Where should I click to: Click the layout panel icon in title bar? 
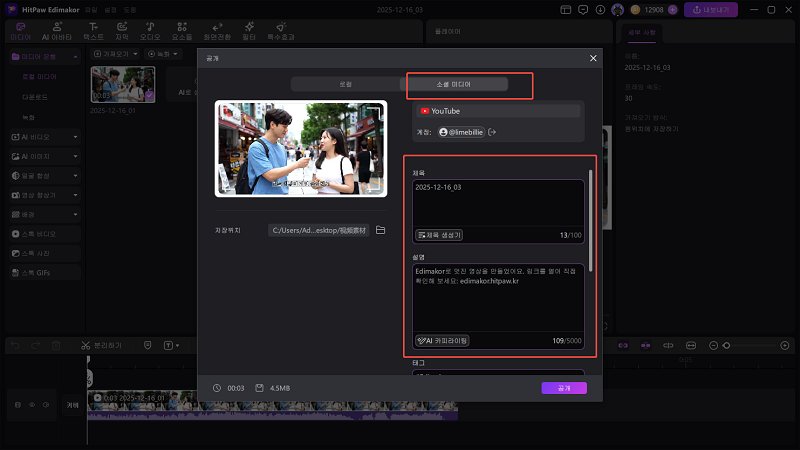click(x=565, y=10)
